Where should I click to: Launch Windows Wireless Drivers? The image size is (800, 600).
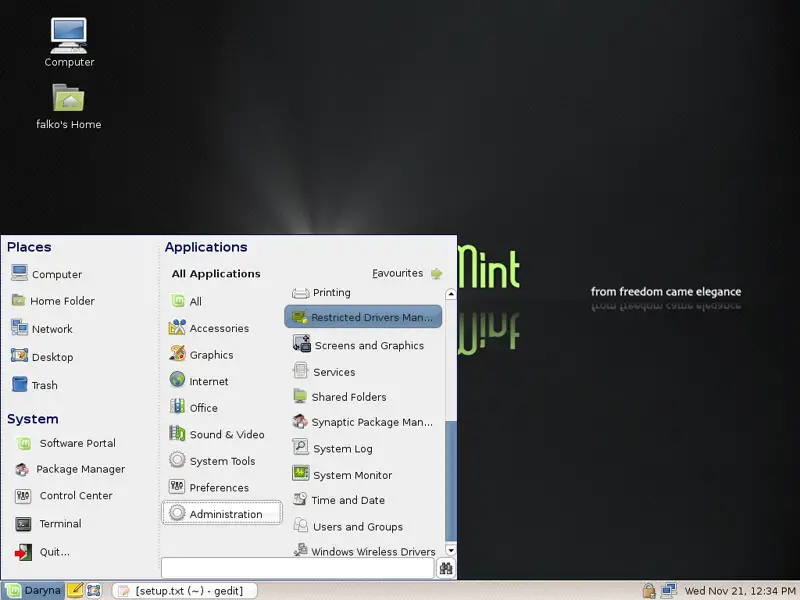(x=364, y=551)
